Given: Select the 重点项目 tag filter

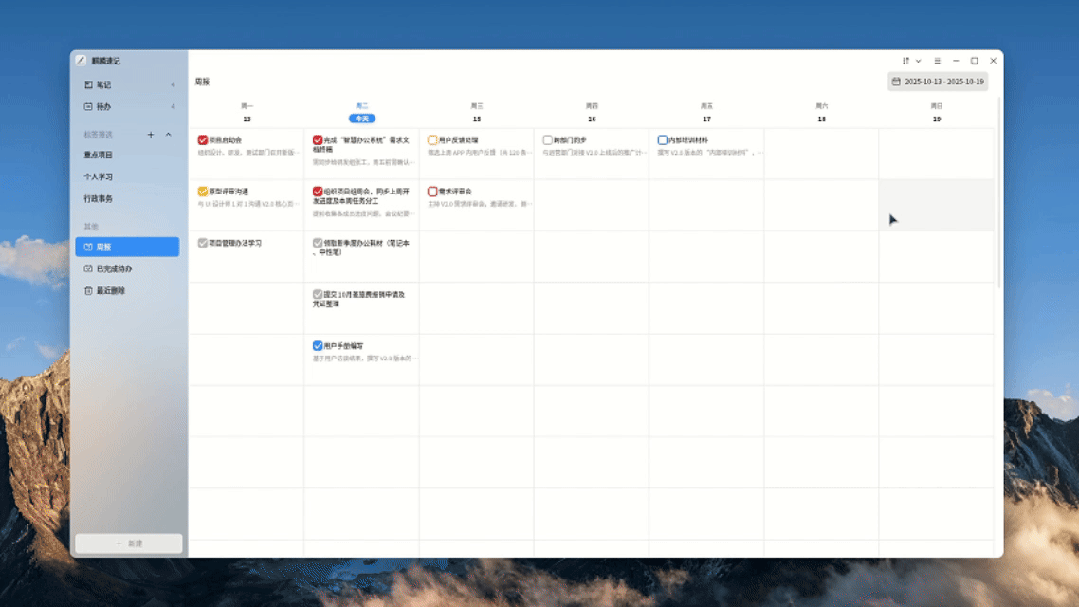Looking at the screenshot, I should pyautogui.click(x=98, y=155).
